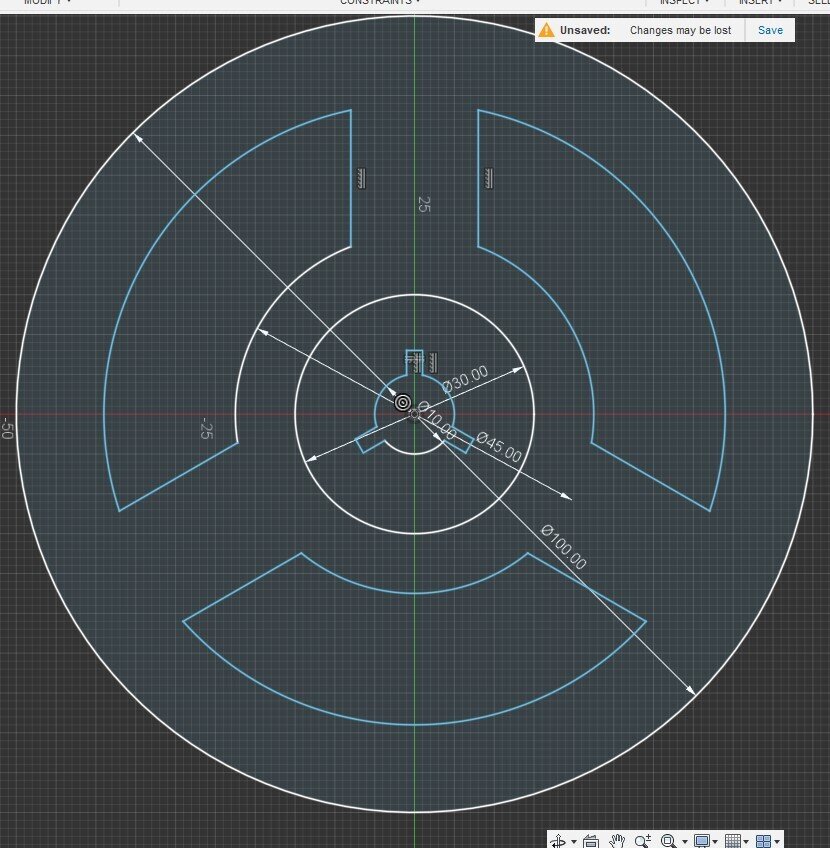
Task: Click constraint glyph on upper-left cutout's vertical line
Action: click(x=361, y=178)
